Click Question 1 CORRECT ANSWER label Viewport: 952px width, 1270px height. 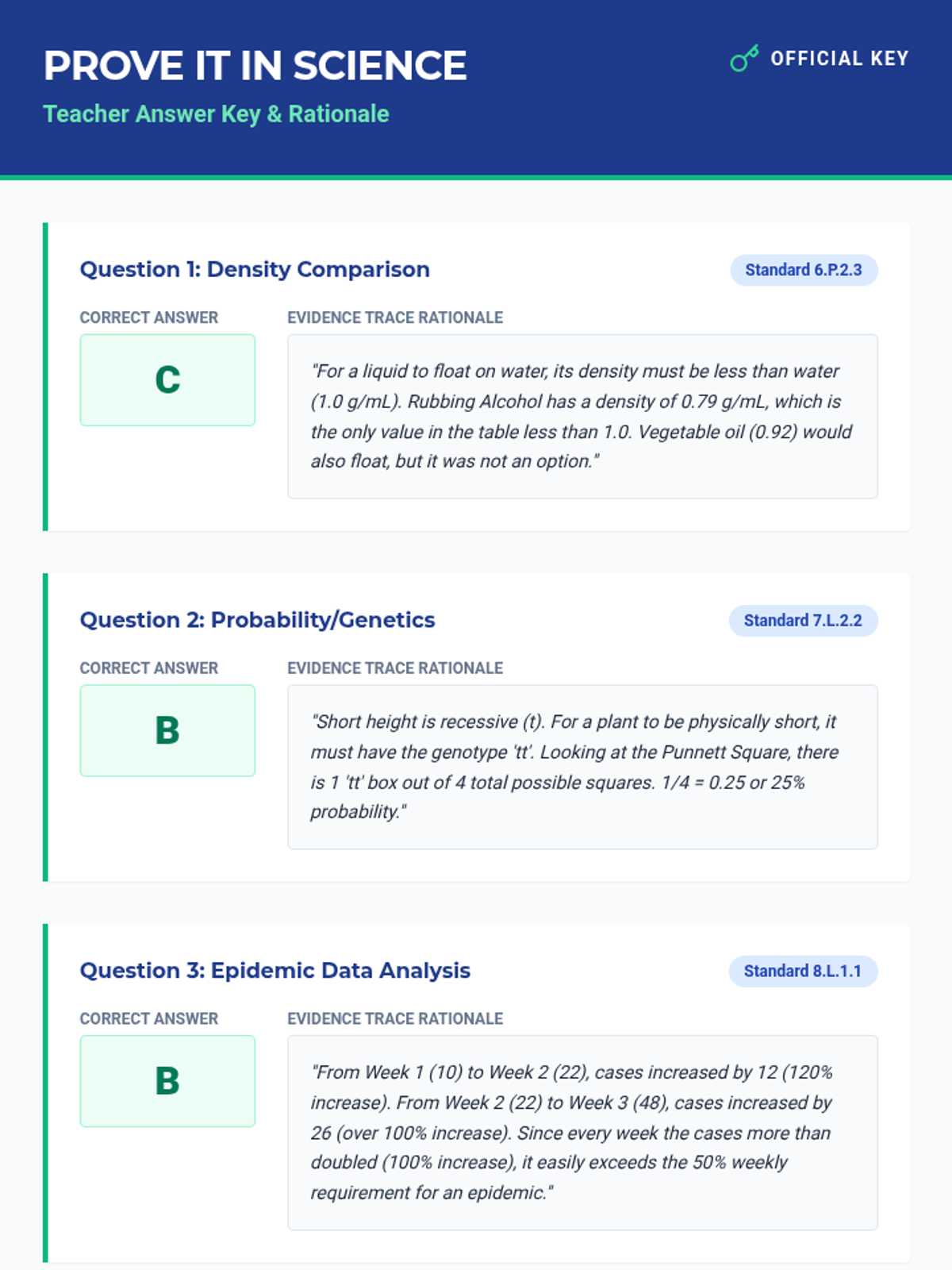point(148,317)
